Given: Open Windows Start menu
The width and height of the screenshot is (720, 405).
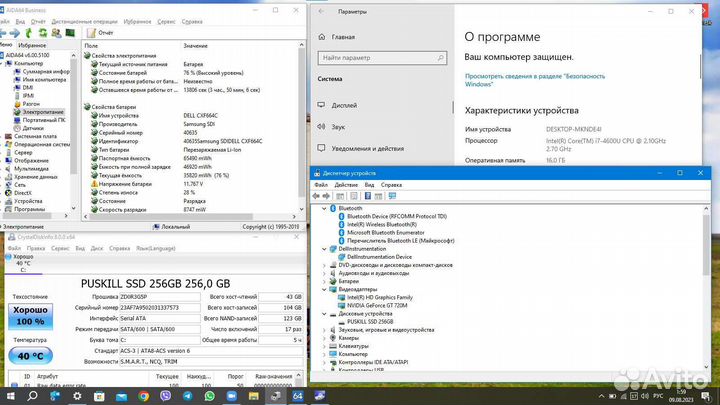Looking at the screenshot, I should pyautogui.click(x=10, y=396).
